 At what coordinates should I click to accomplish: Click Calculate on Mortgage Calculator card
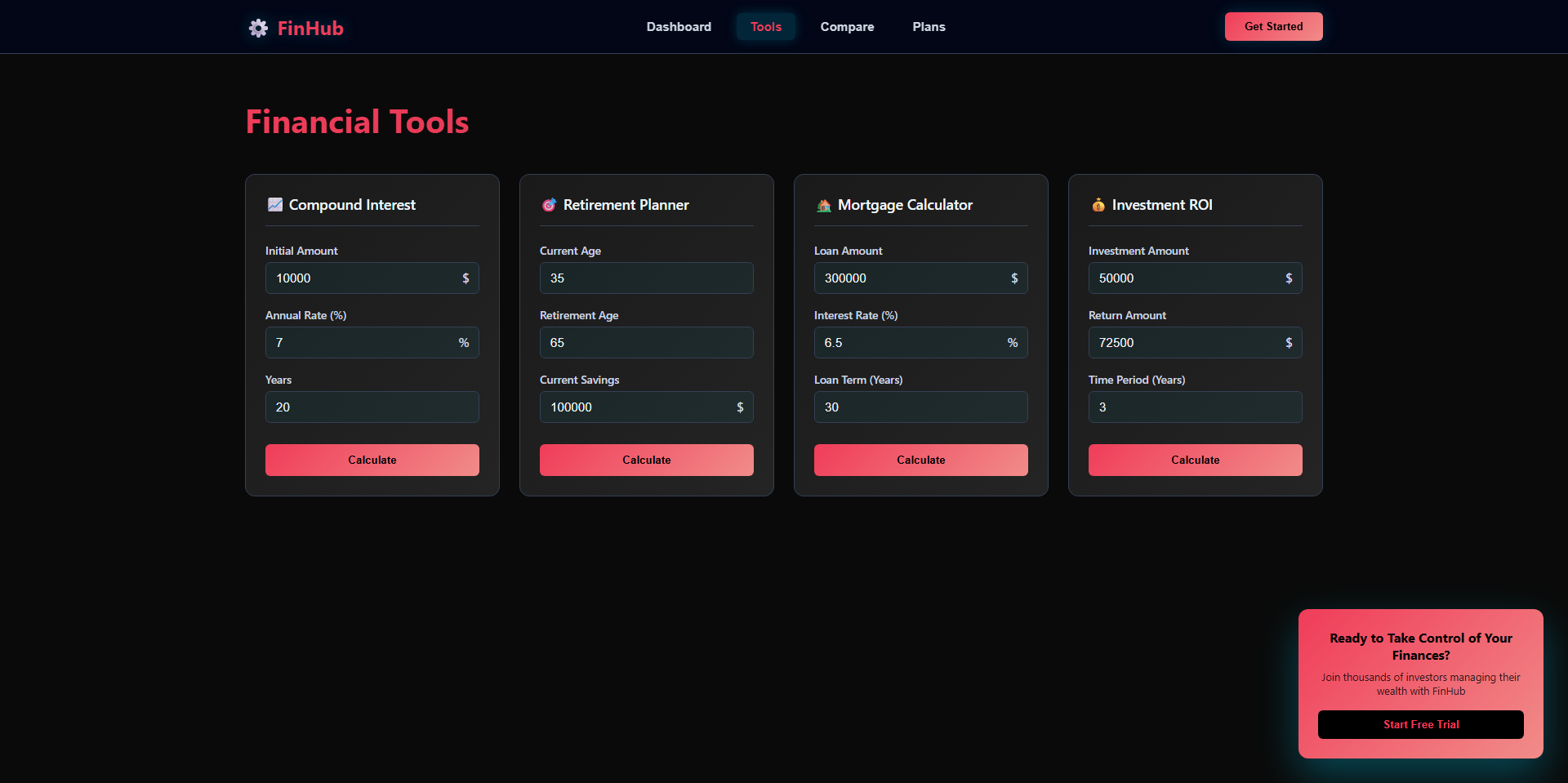[920, 460]
